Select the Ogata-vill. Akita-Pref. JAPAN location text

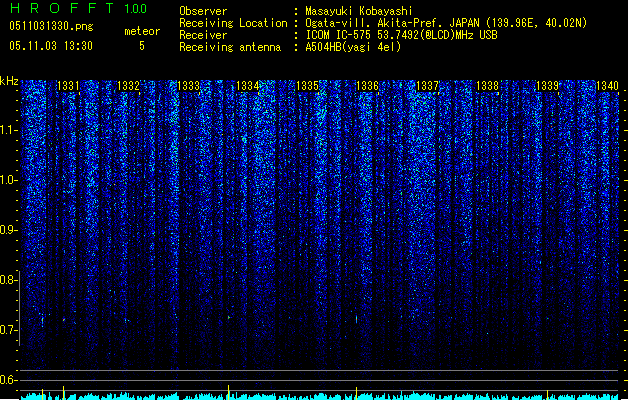coord(446,23)
